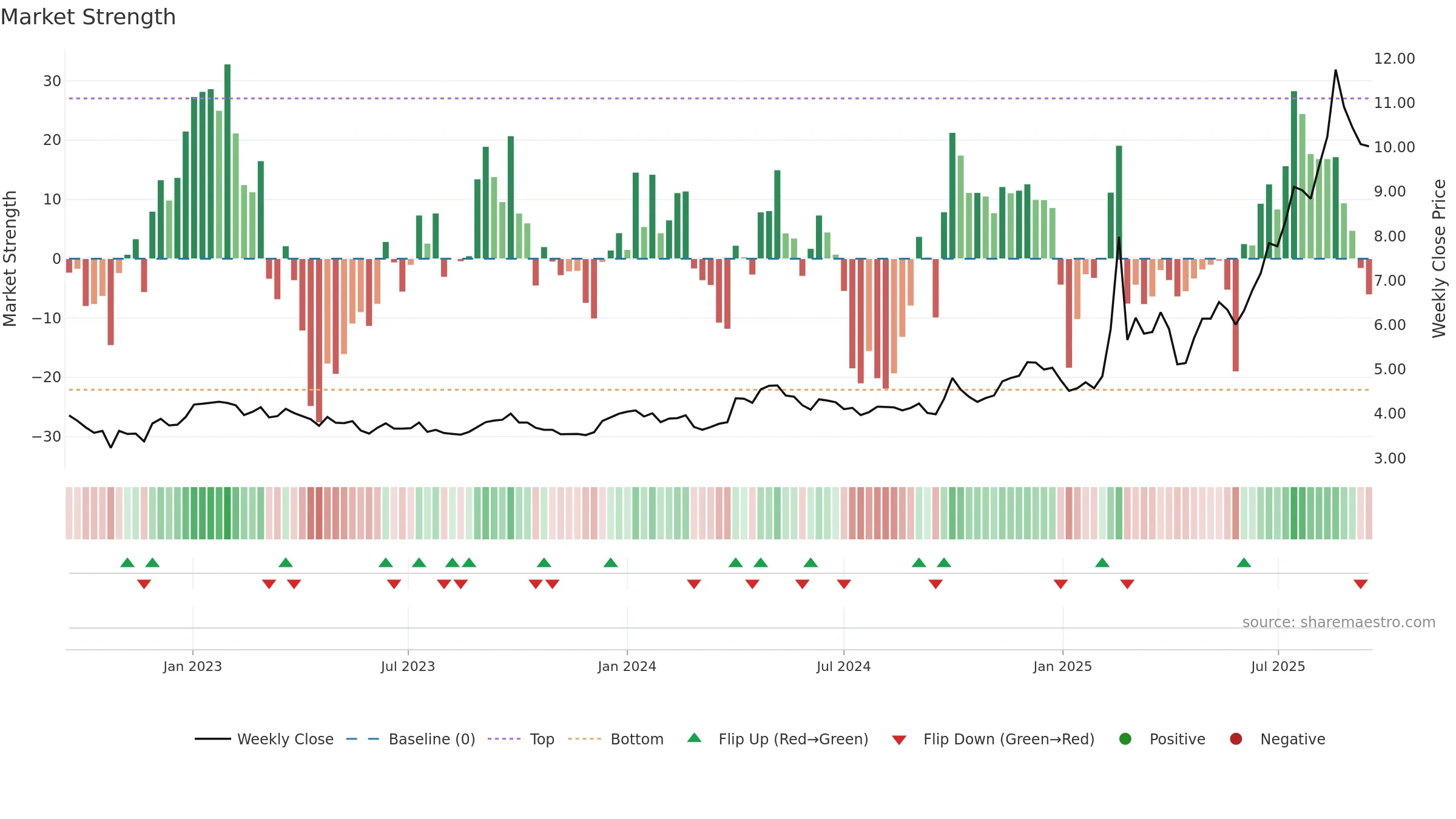Click the red triangle icon in the legend
Image resolution: width=1456 pixels, height=819 pixels.
(900, 740)
